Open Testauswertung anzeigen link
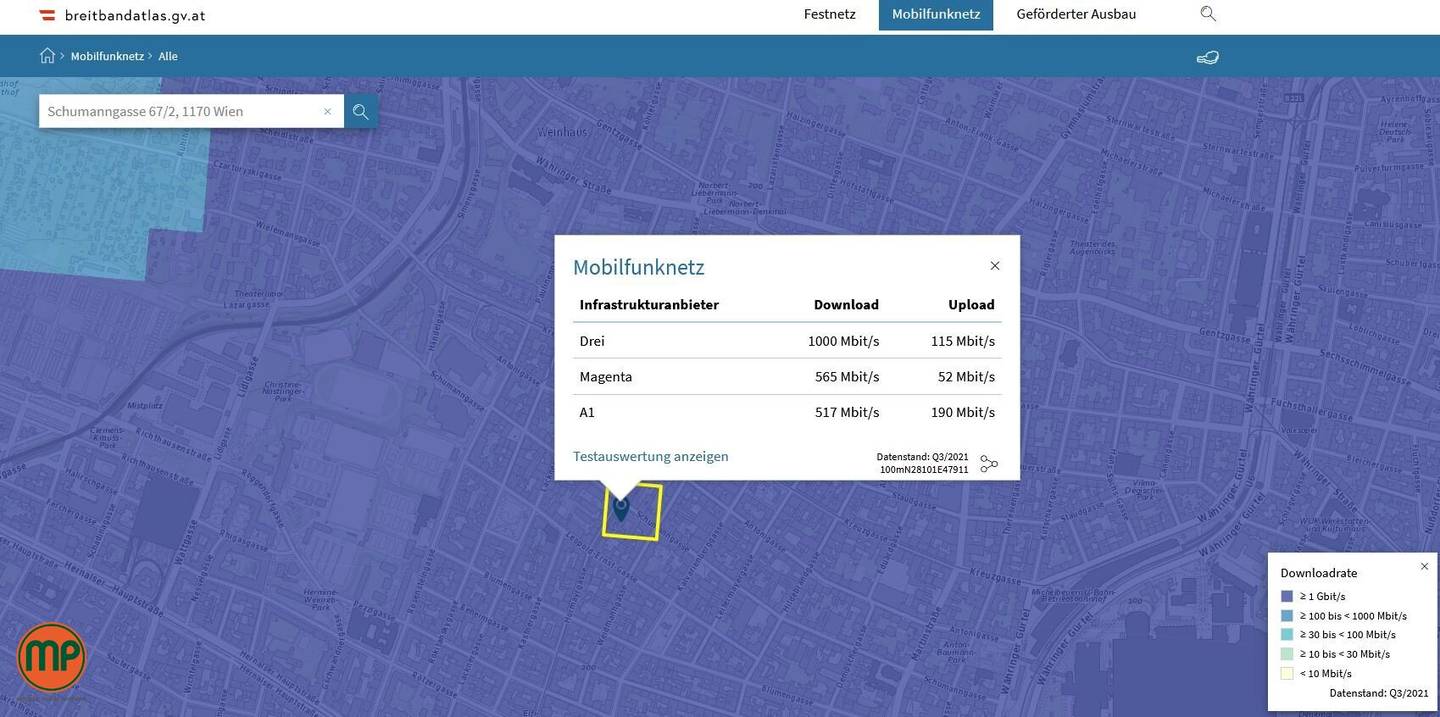Image resolution: width=1440 pixels, height=717 pixels. 651,456
